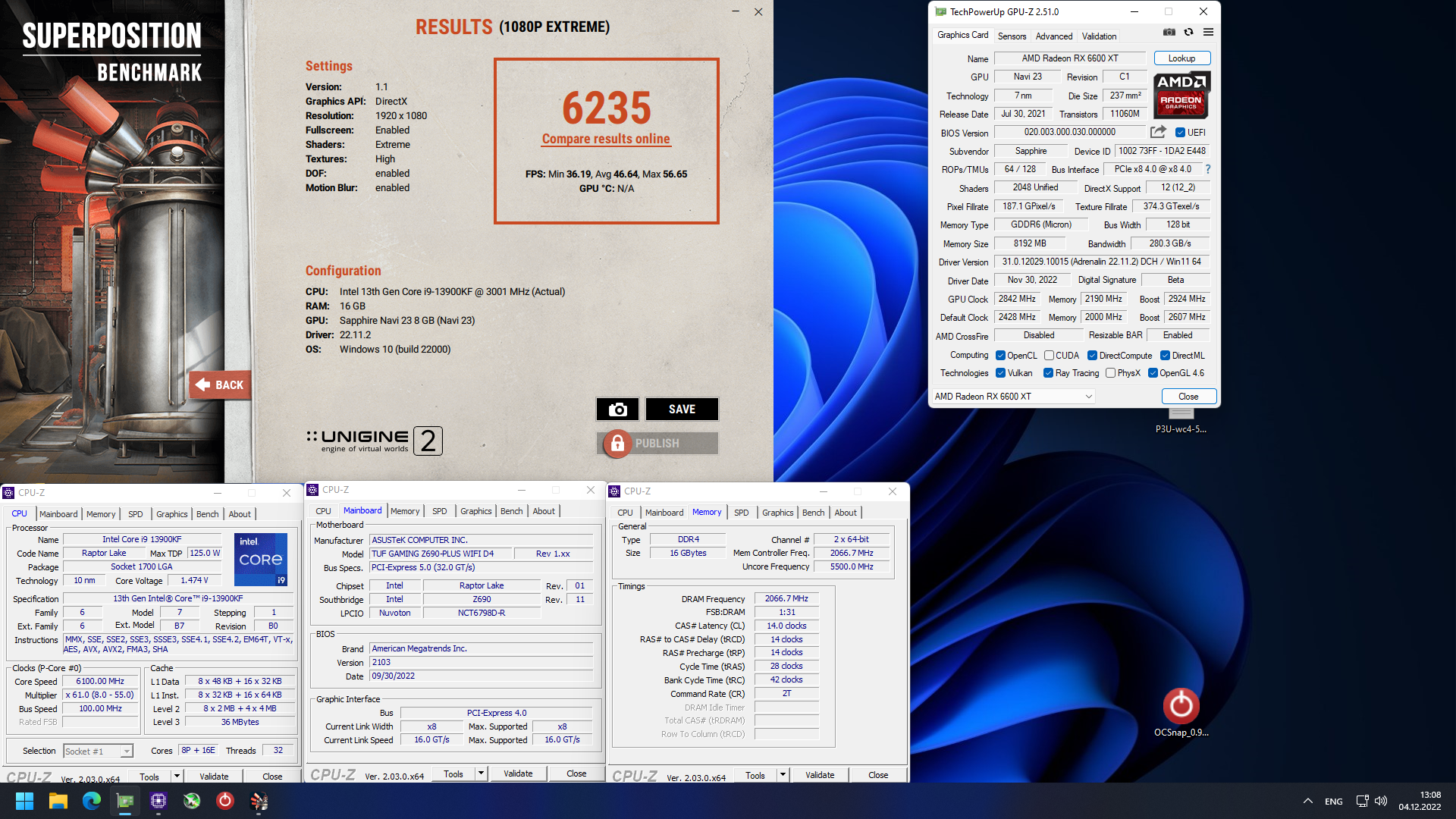Open Tools dropdown arrow in Memory window

[x=783, y=775]
